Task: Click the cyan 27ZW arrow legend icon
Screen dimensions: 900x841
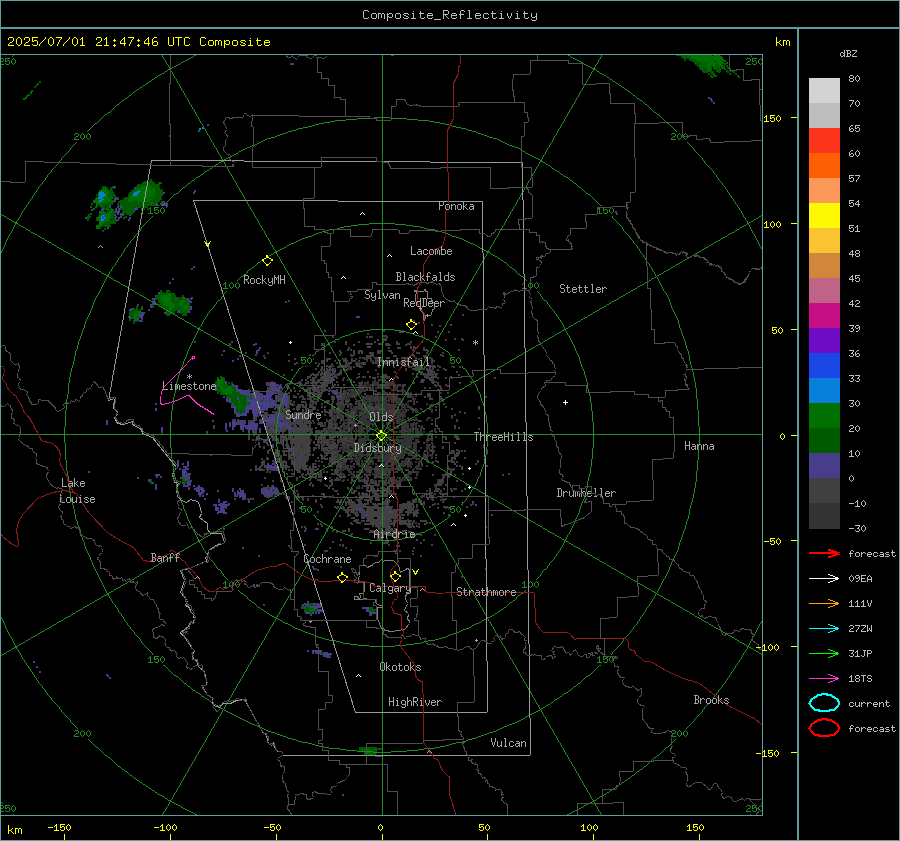Action: pyautogui.click(x=824, y=629)
